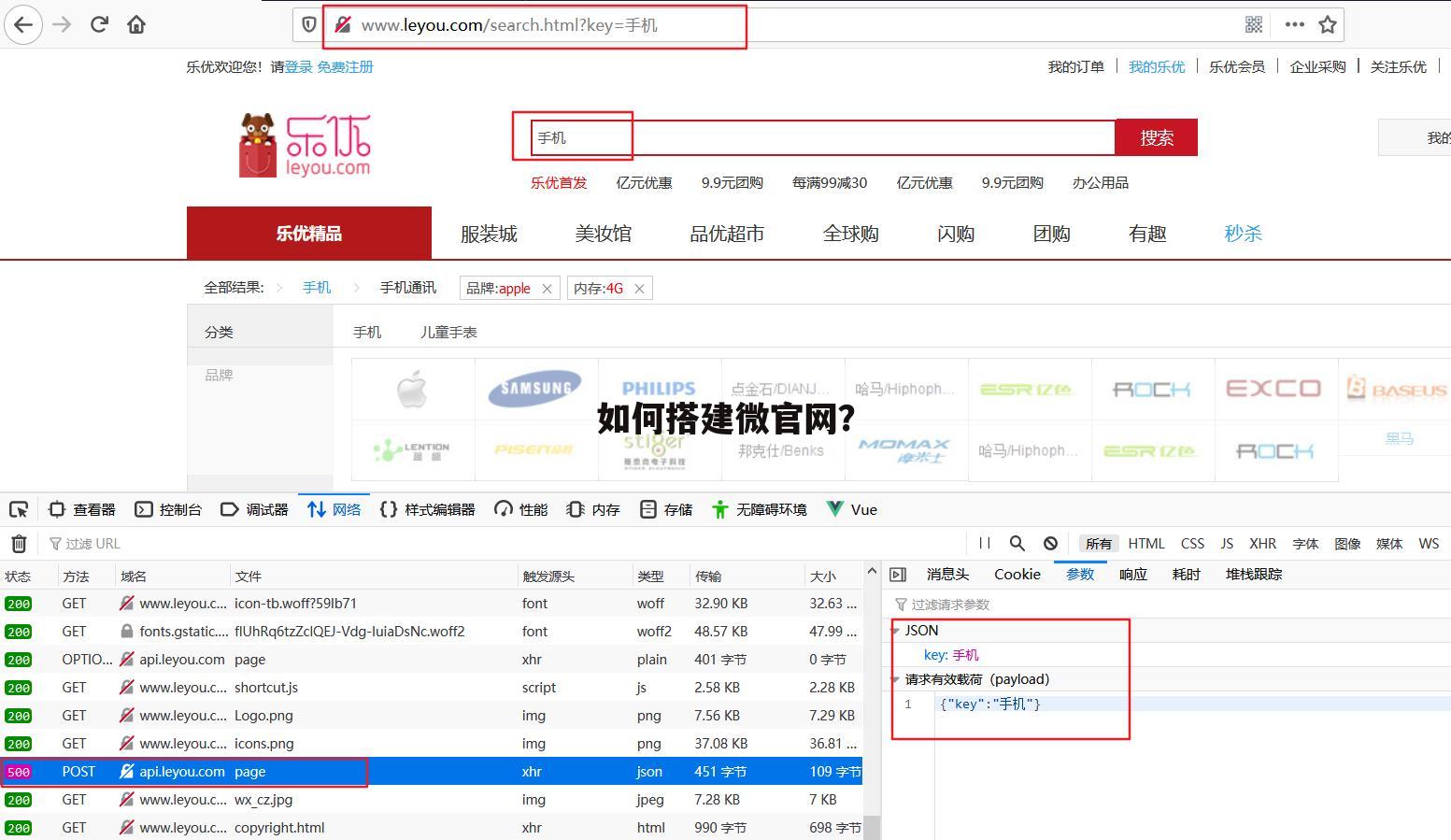The width and height of the screenshot is (1451, 840).
Task: Pause network traffic with the pause icon
Action: coord(983,543)
